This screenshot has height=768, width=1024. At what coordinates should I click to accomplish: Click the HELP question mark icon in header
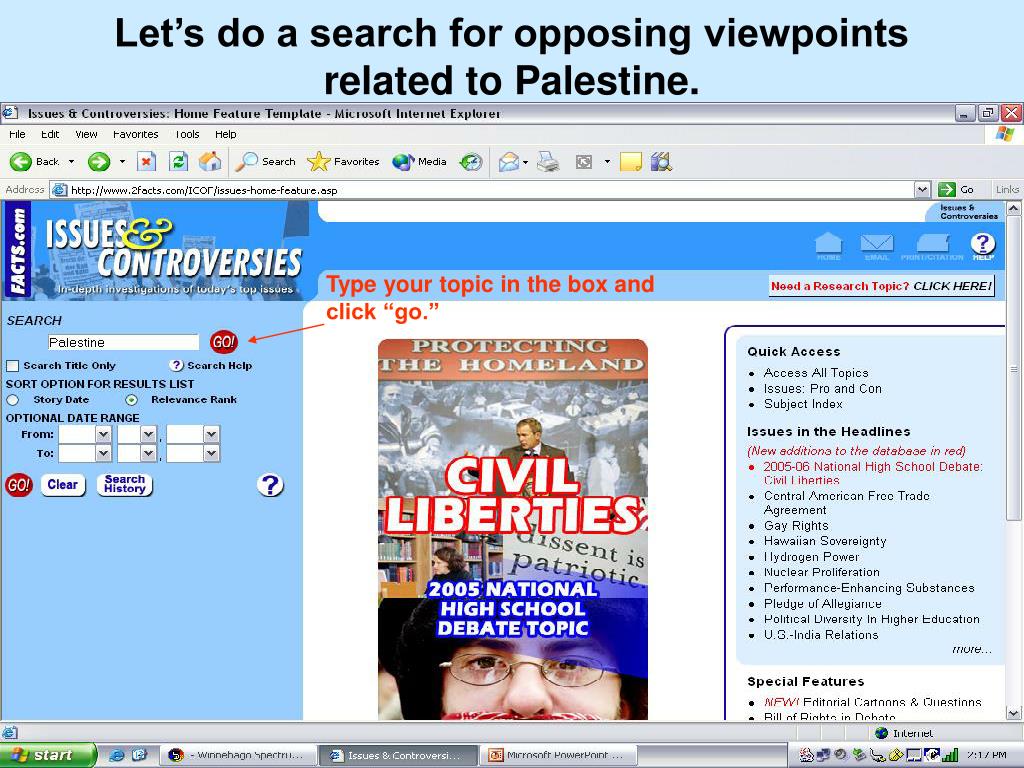tap(982, 246)
